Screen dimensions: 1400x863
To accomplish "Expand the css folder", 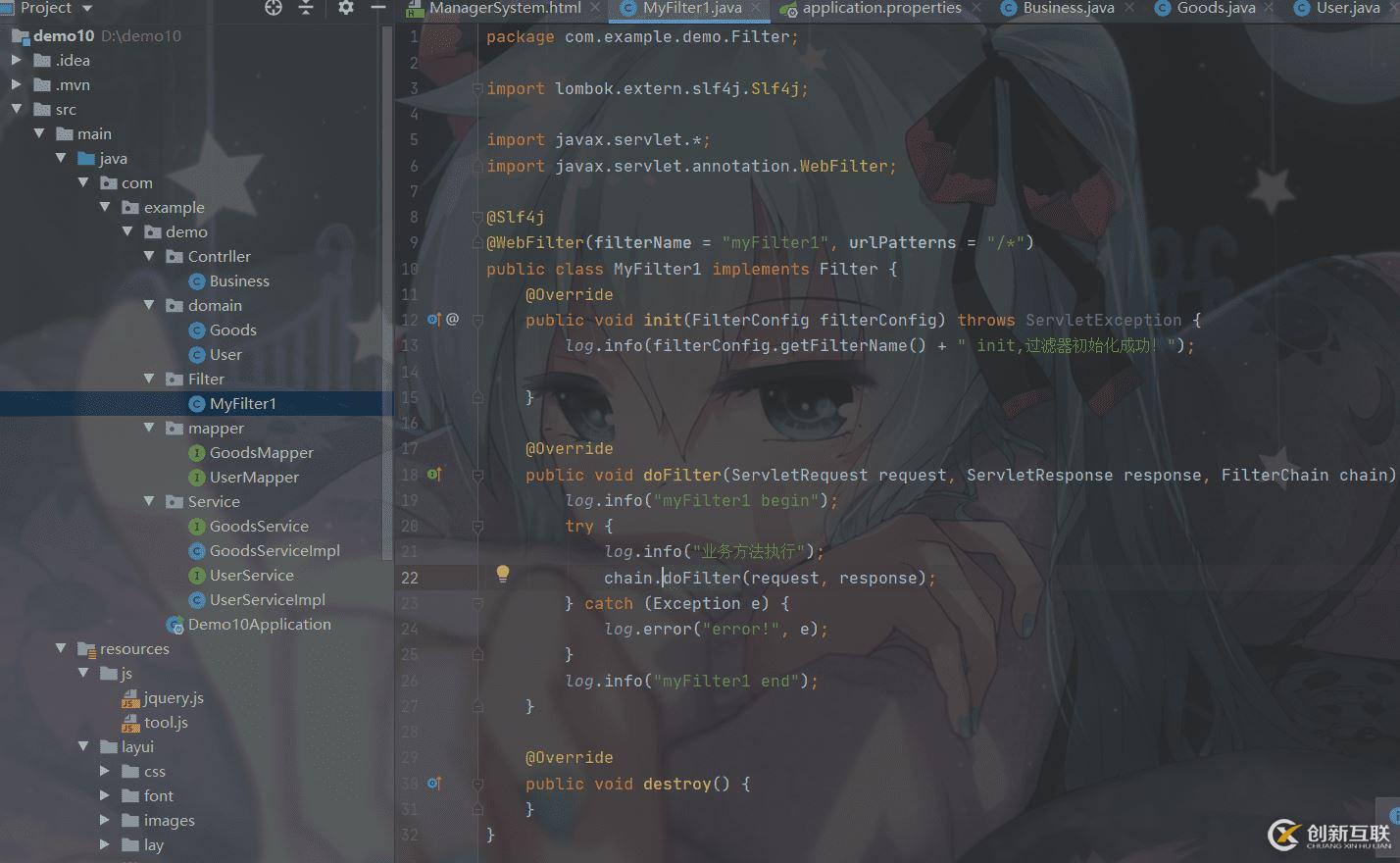I will coord(106,772).
